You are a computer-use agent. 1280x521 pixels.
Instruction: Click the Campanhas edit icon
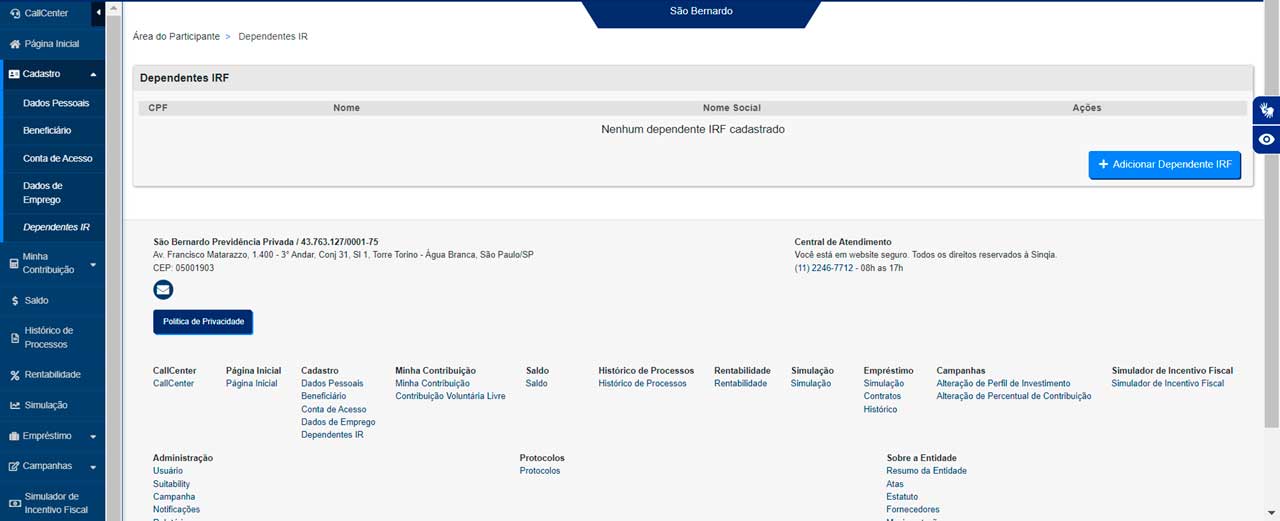tap(15, 466)
